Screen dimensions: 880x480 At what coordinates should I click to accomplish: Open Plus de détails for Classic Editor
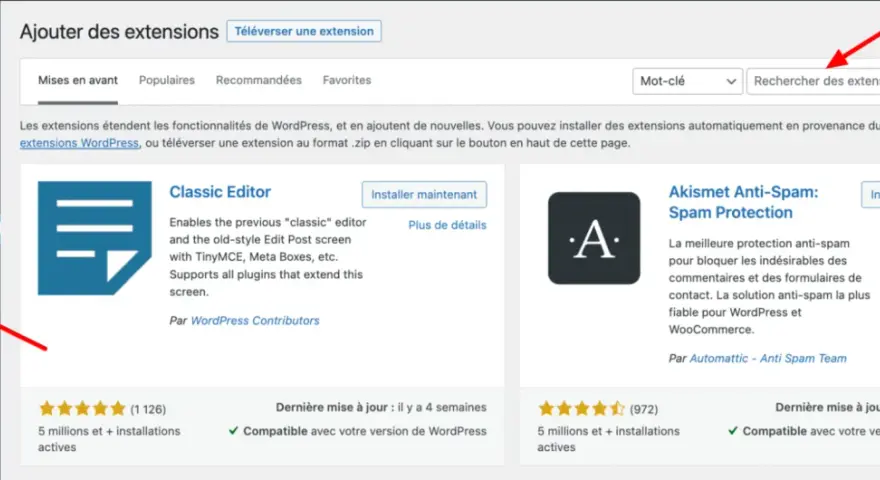coord(447,225)
